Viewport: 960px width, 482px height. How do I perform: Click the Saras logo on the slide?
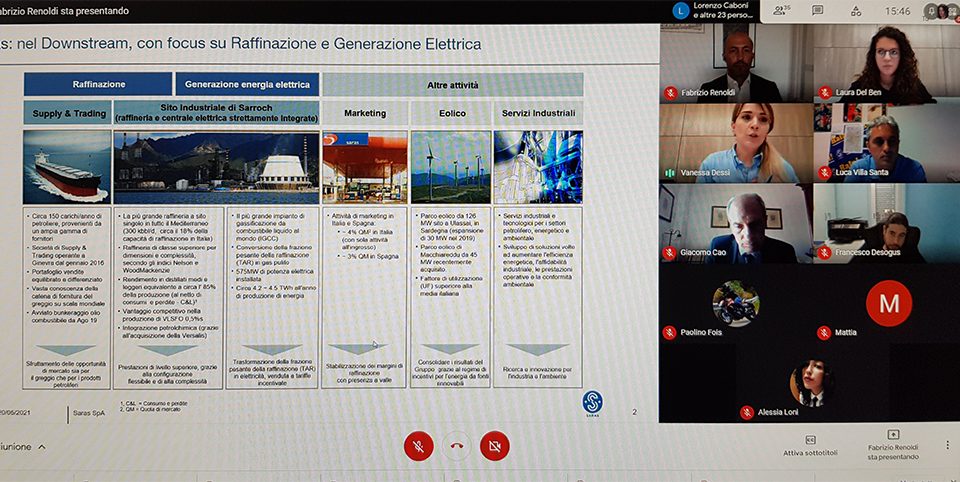tap(593, 401)
